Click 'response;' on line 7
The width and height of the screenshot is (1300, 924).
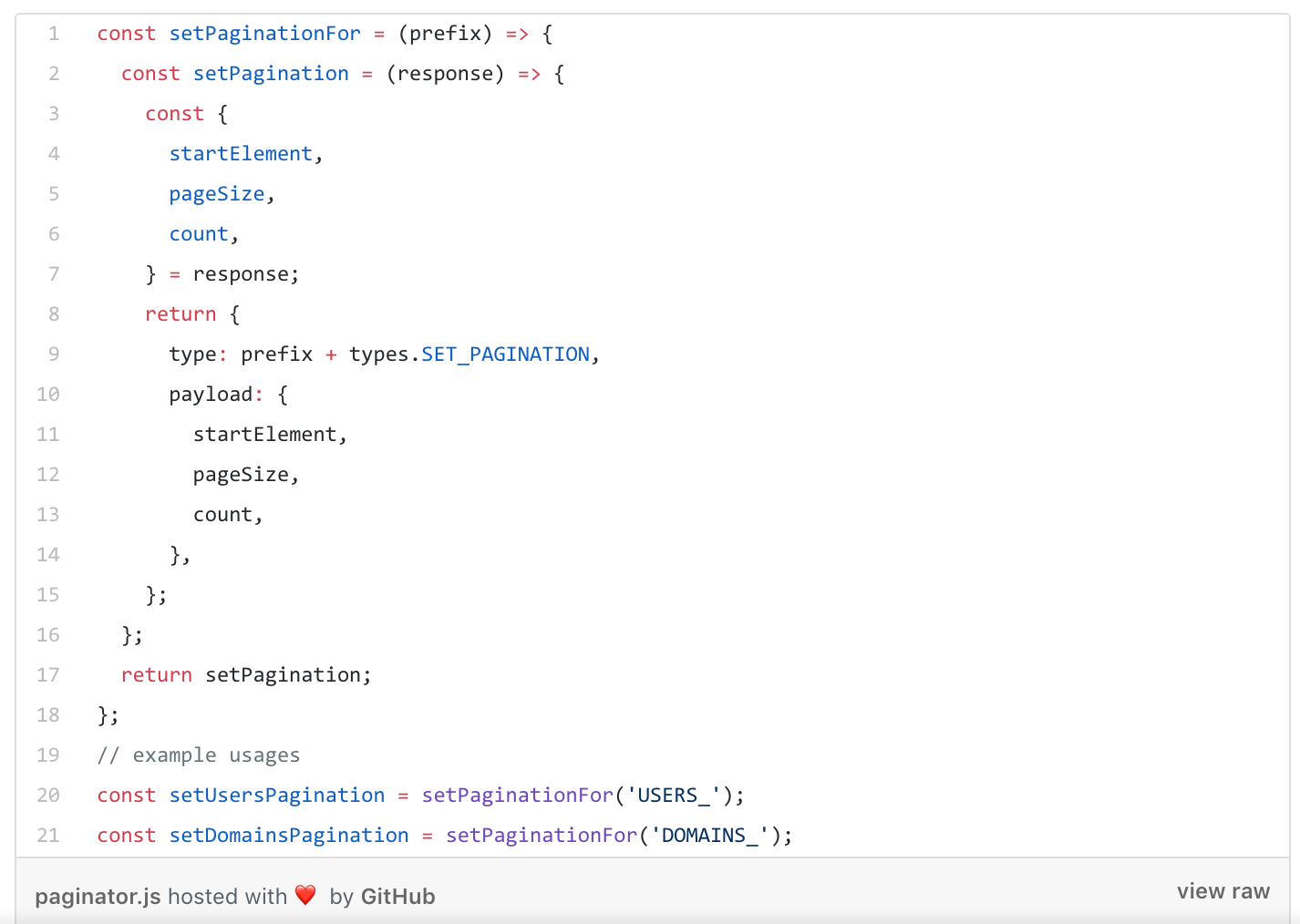[246, 274]
